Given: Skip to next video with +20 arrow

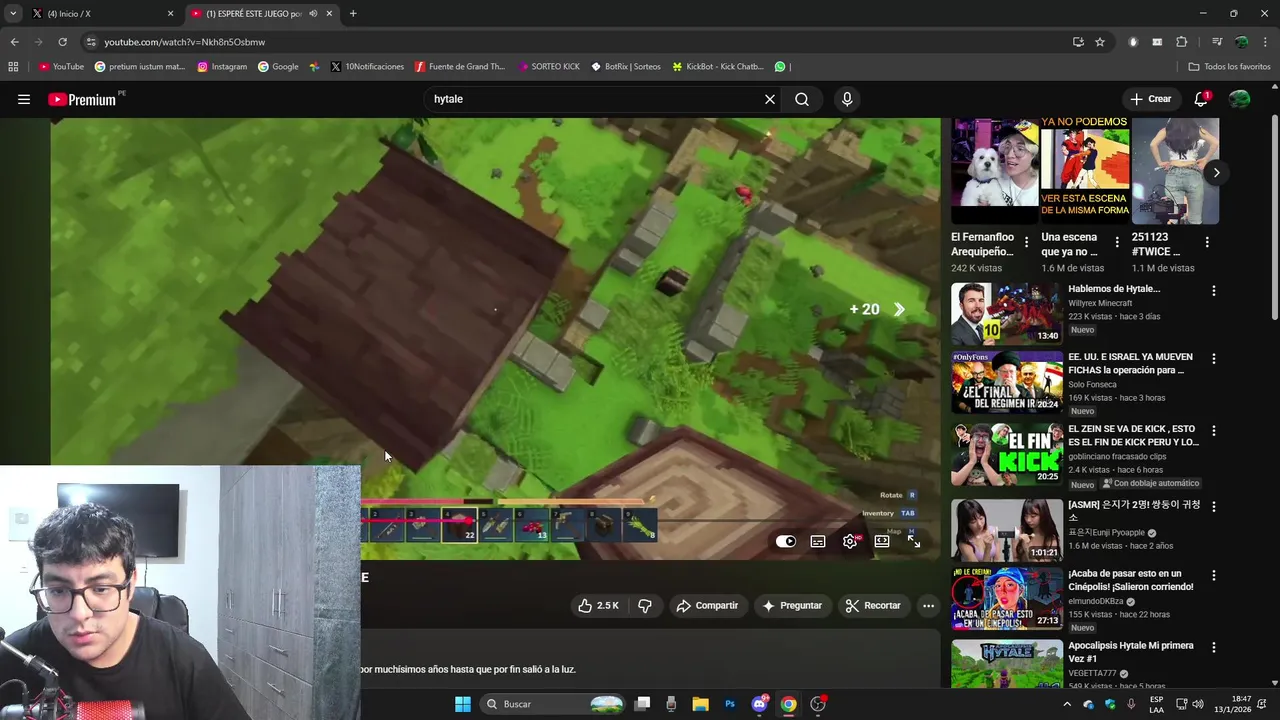Looking at the screenshot, I should tap(899, 310).
